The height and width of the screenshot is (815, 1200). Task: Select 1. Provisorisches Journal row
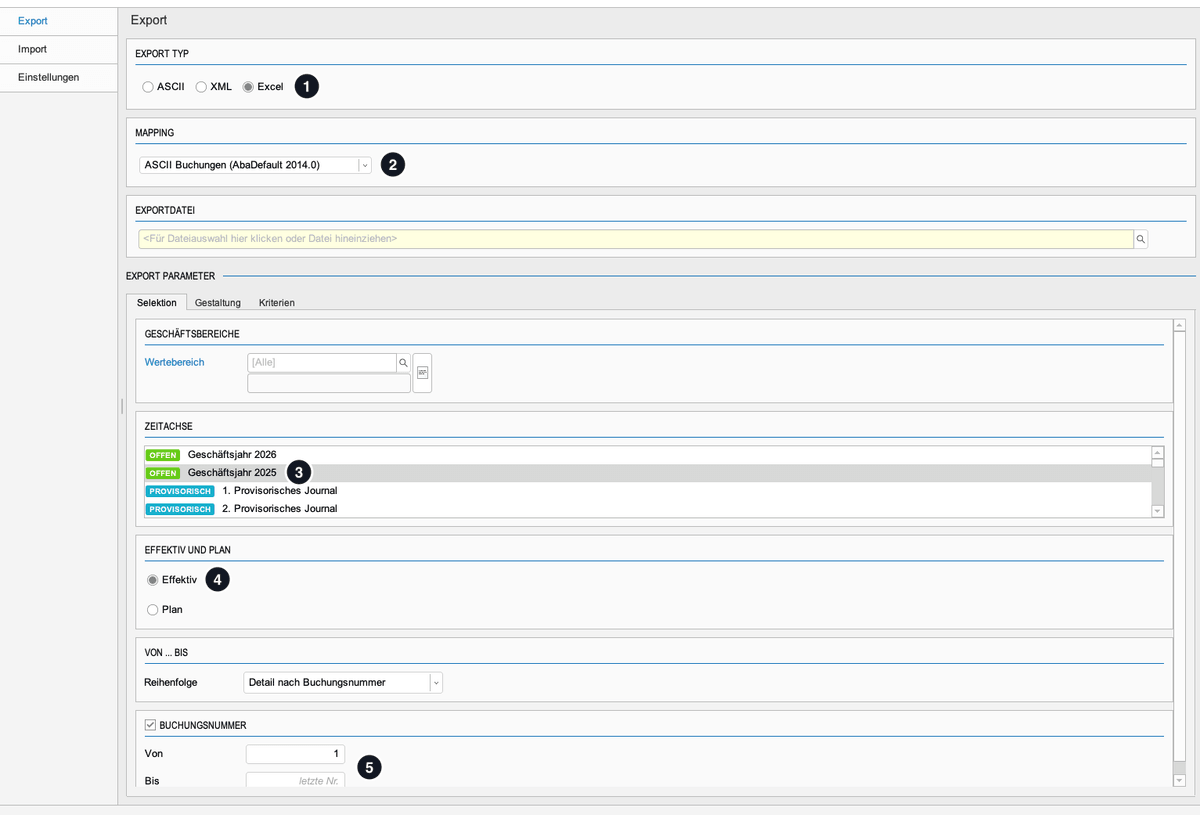point(648,490)
